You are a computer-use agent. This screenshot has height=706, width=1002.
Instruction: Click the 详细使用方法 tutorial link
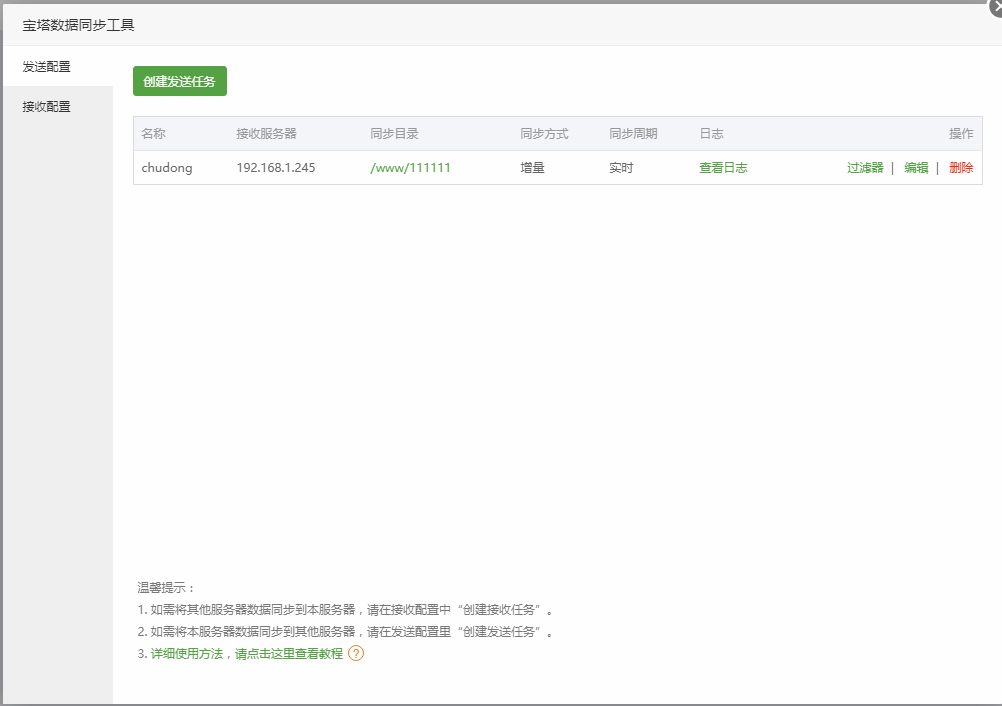click(246, 654)
